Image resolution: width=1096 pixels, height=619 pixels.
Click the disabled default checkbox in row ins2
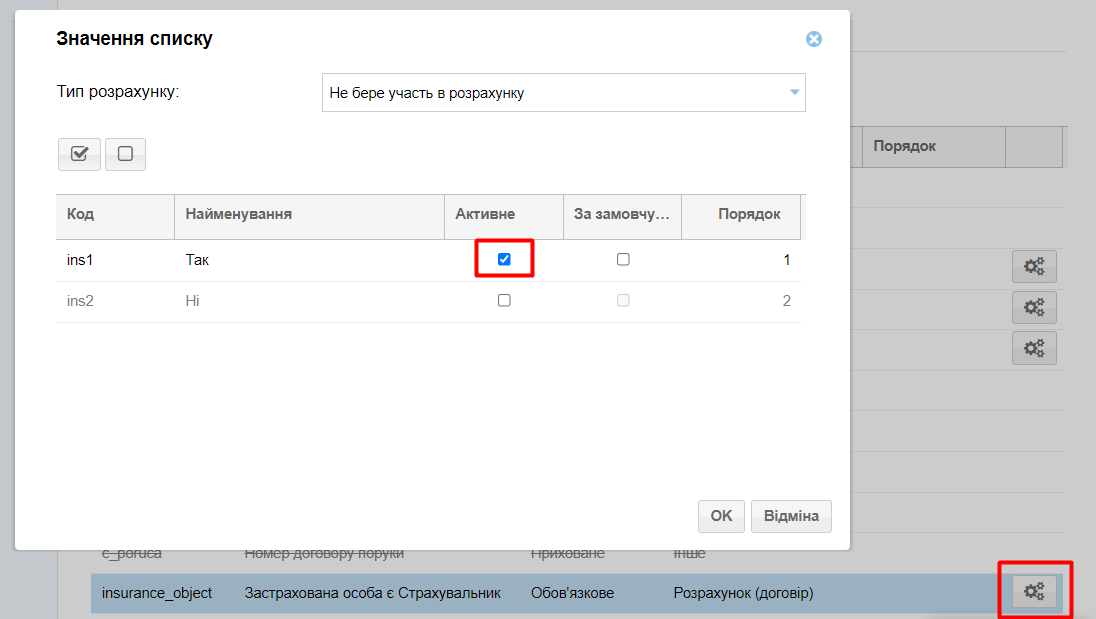tap(623, 300)
